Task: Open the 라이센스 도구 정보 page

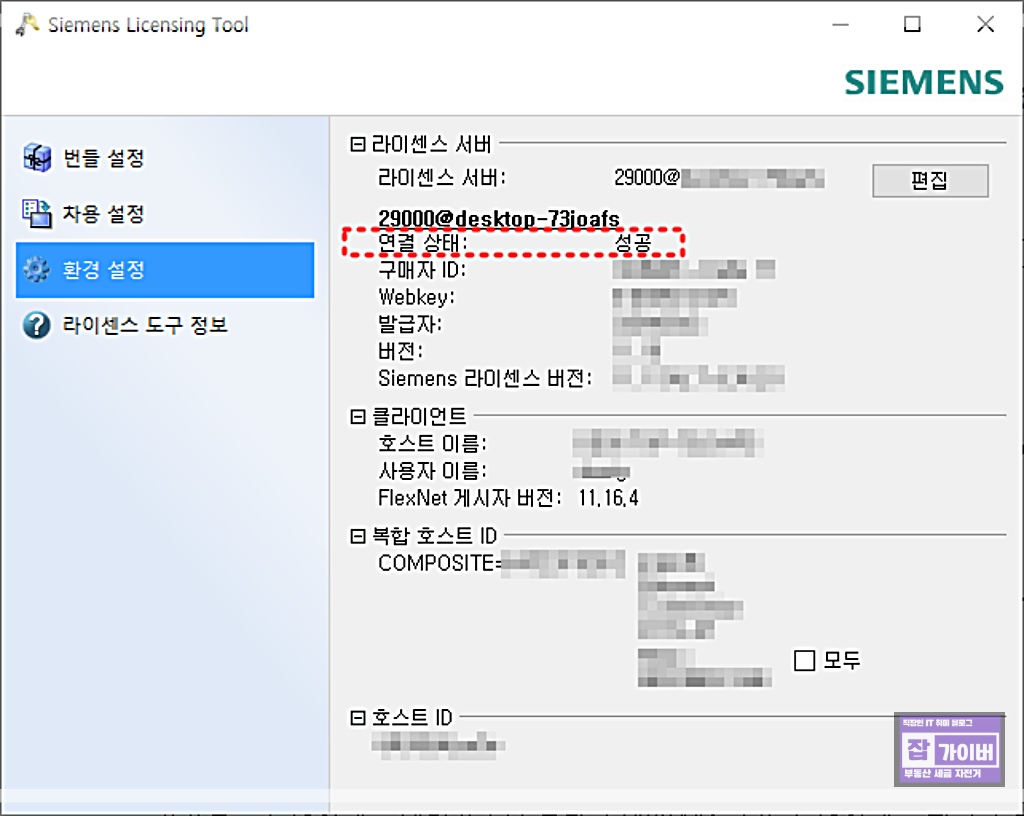Action: pyautogui.click(x=165, y=325)
